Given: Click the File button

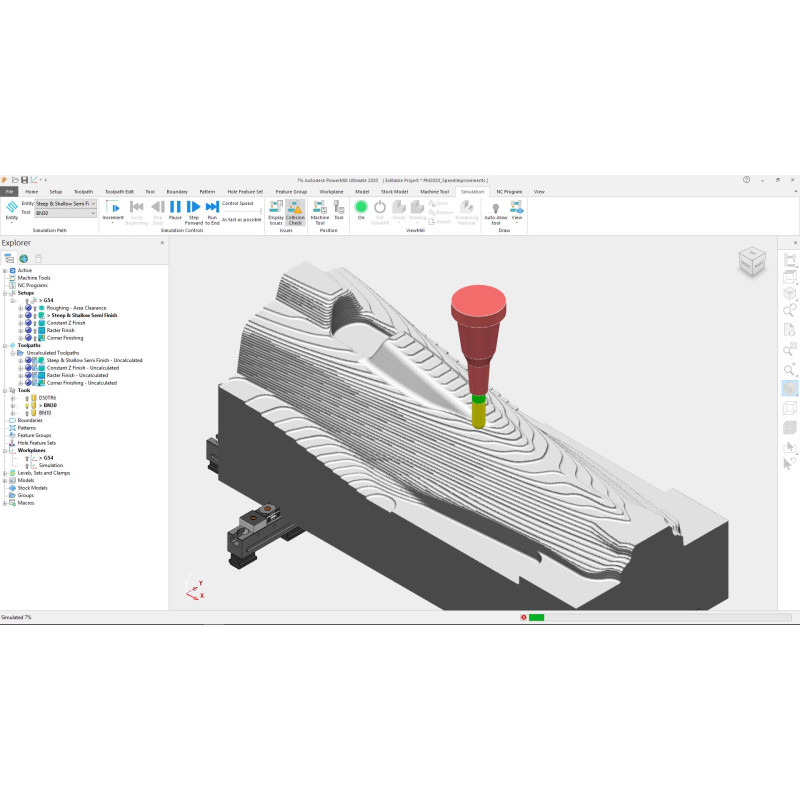Looking at the screenshot, I should (9, 191).
